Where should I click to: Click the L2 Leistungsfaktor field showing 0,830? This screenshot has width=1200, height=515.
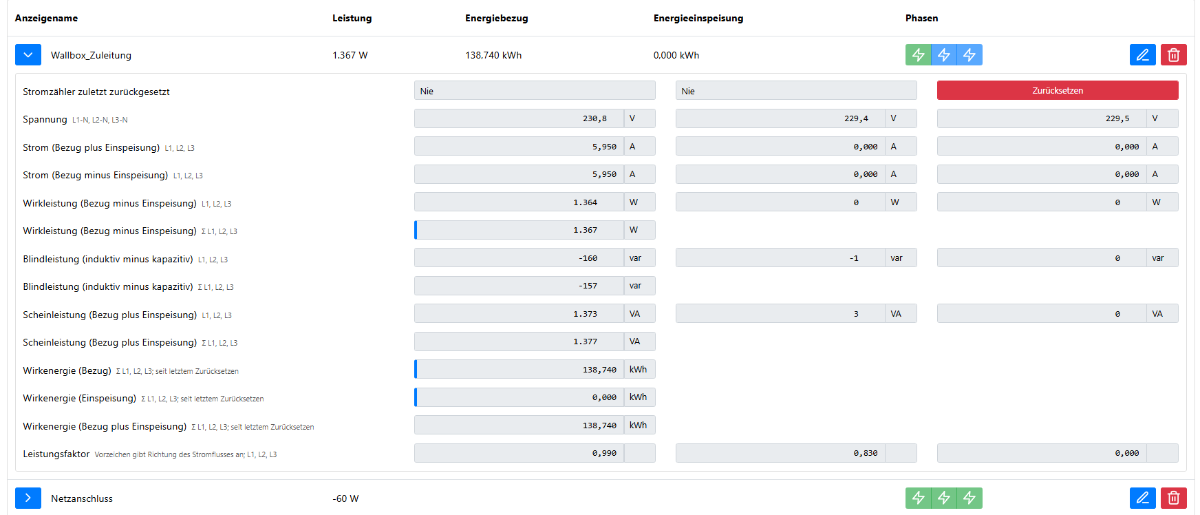pyautogui.click(x=780, y=453)
